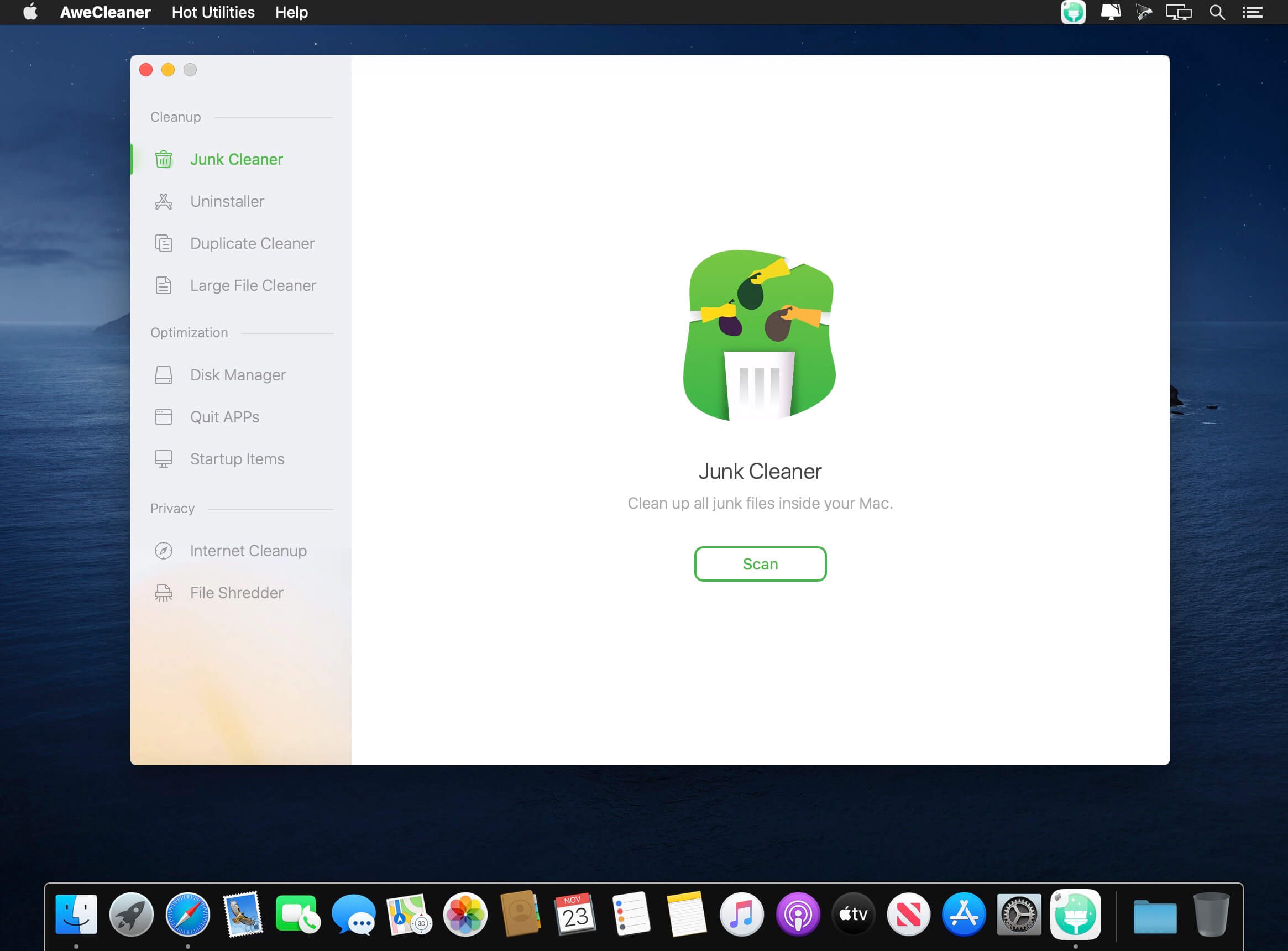Select Internet Cleanup privacy tool
Viewport: 1288px width, 951px height.
pos(248,550)
